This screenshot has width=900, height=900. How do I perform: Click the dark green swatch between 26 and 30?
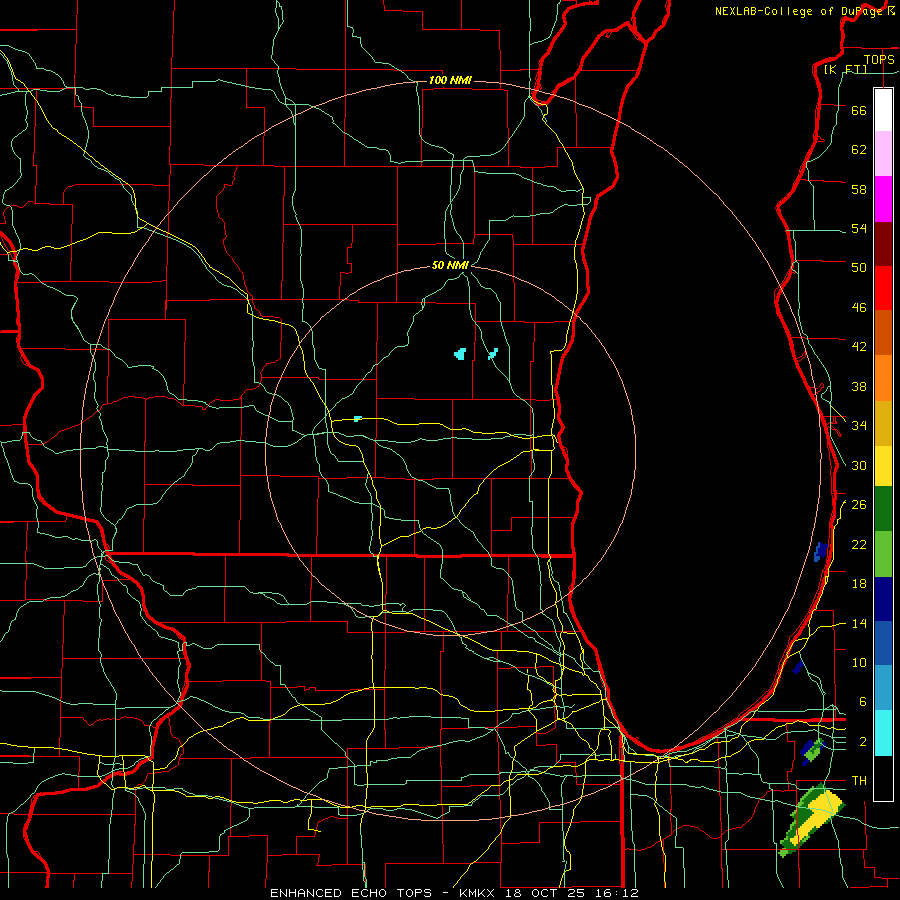point(883,509)
